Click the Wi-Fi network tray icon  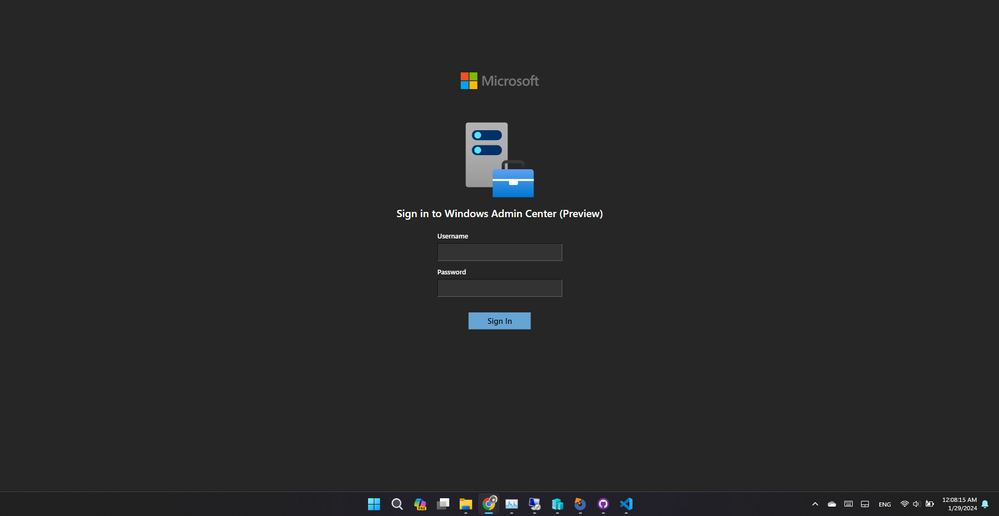pyautogui.click(x=905, y=504)
